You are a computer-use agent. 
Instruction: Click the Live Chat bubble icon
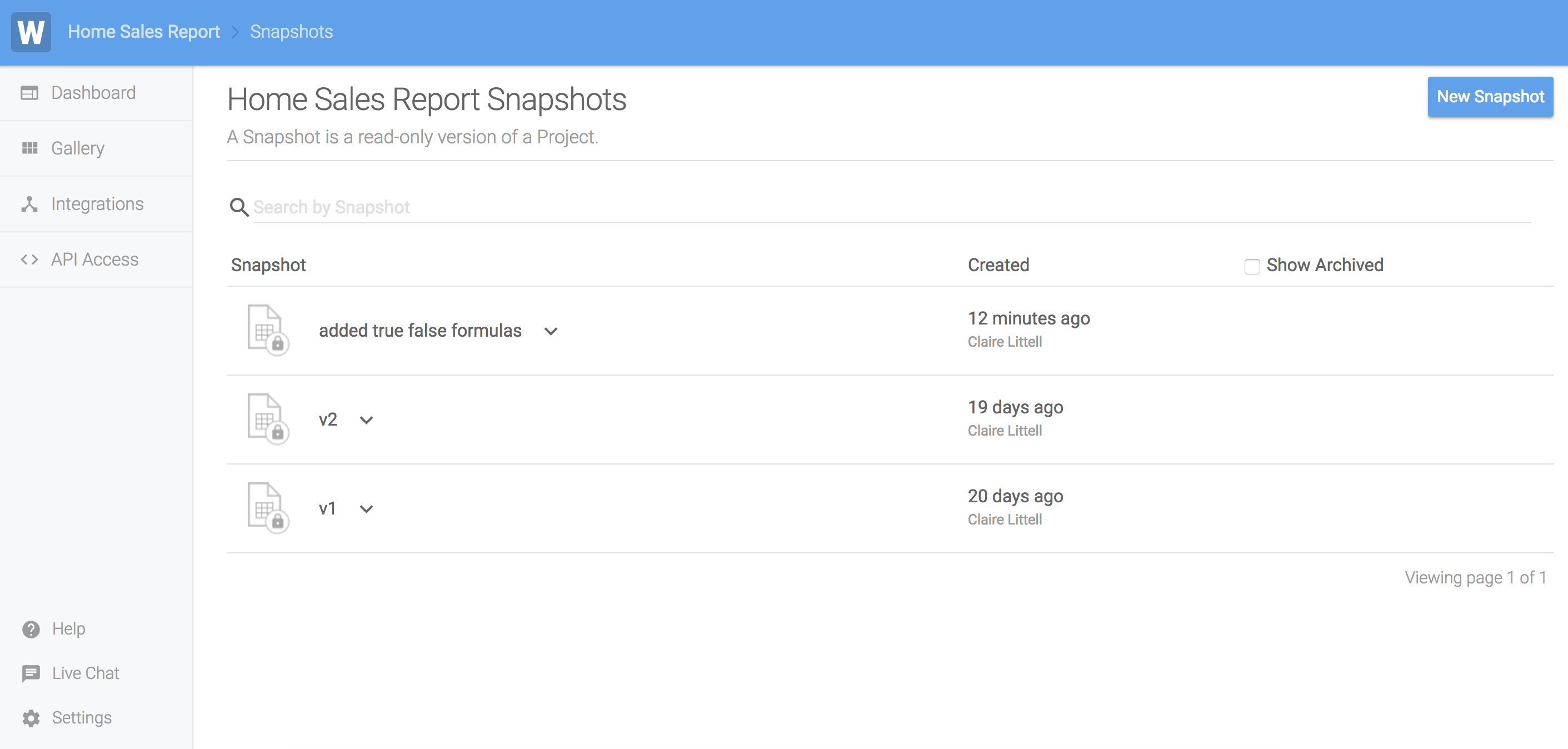point(31,673)
